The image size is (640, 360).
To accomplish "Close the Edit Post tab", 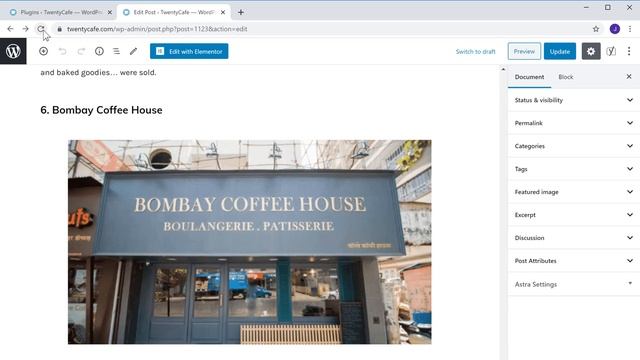I will point(223,12).
